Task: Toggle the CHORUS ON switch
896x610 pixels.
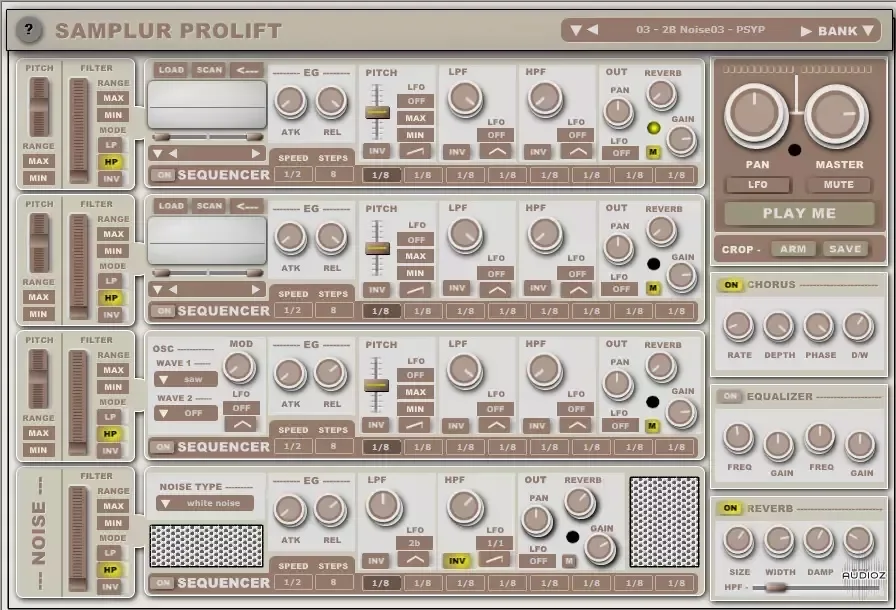Action: pos(731,285)
